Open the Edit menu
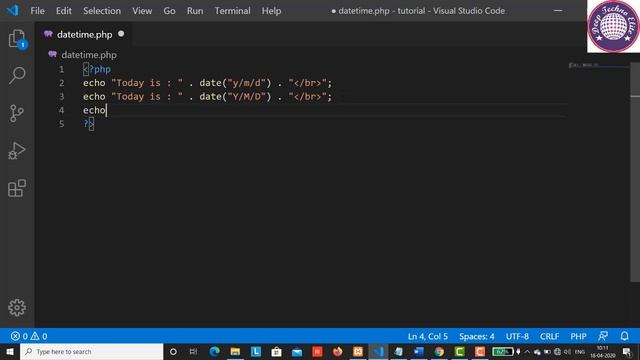 pos(64,11)
